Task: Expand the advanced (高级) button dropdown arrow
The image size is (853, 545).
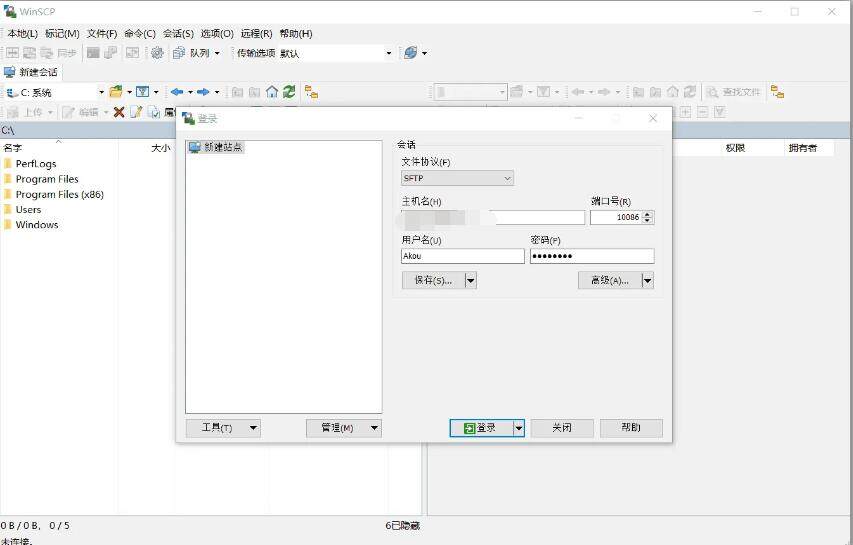Action: pyautogui.click(x=647, y=280)
